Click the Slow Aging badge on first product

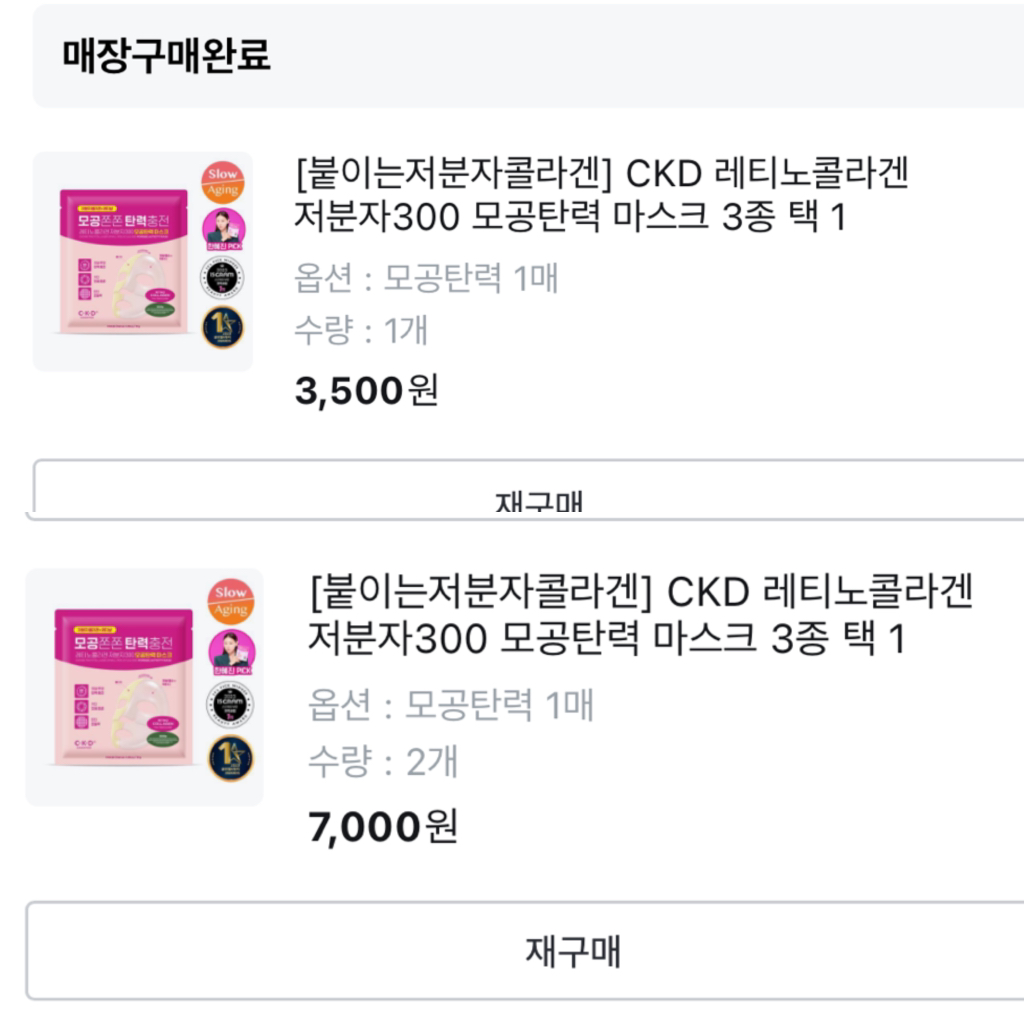pos(223,183)
